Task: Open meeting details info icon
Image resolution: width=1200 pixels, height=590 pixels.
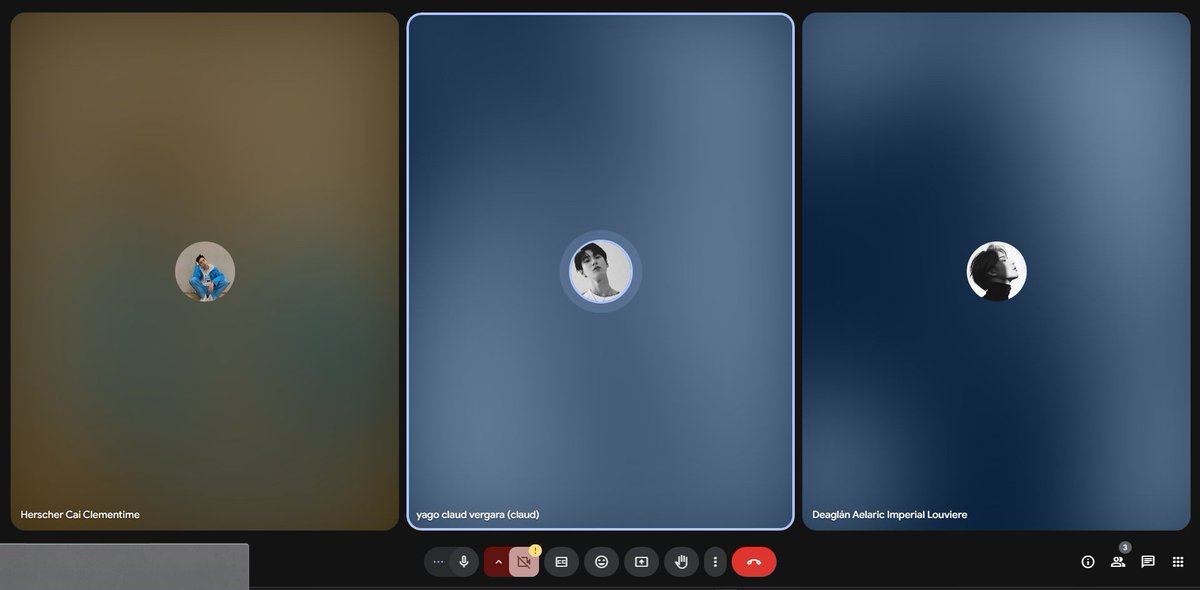Action: click(1088, 562)
